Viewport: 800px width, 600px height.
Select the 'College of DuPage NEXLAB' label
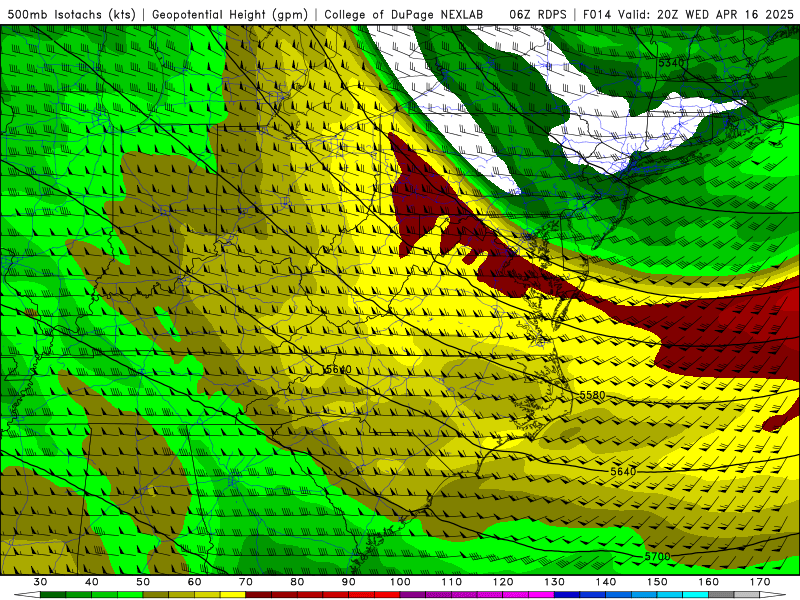[x=404, y=14]
